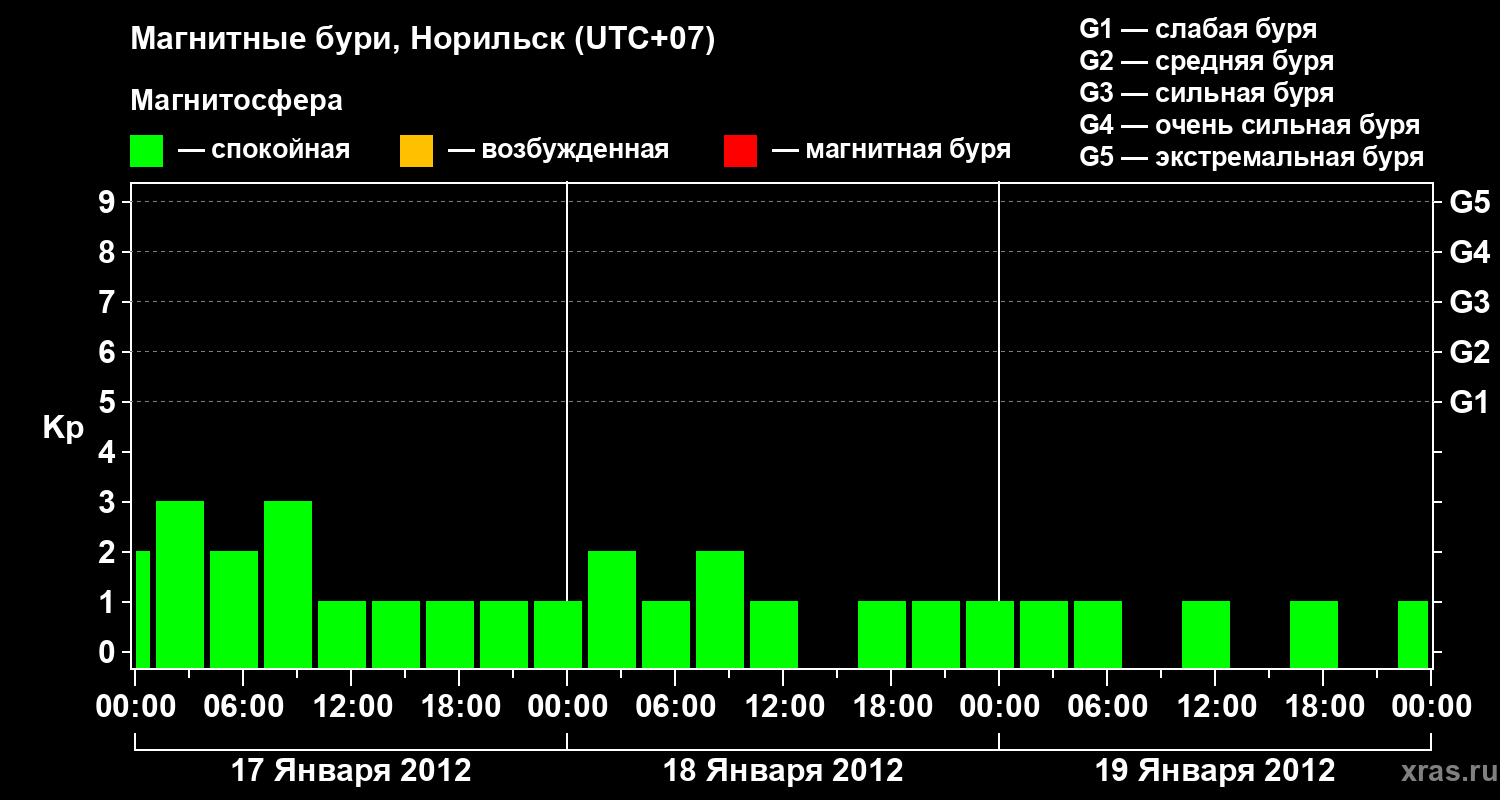Click the '18:00' tick label for 19 January
1500x800 pixels.
coord(1323,706)
